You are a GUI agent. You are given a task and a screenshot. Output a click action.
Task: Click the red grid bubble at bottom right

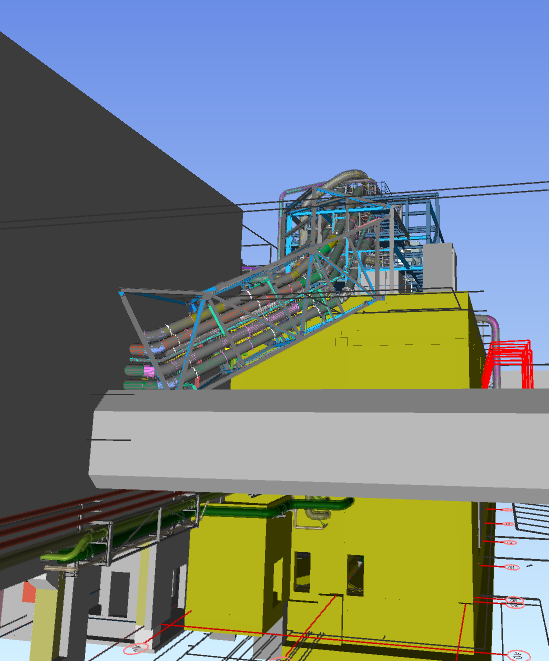(518, 656)
